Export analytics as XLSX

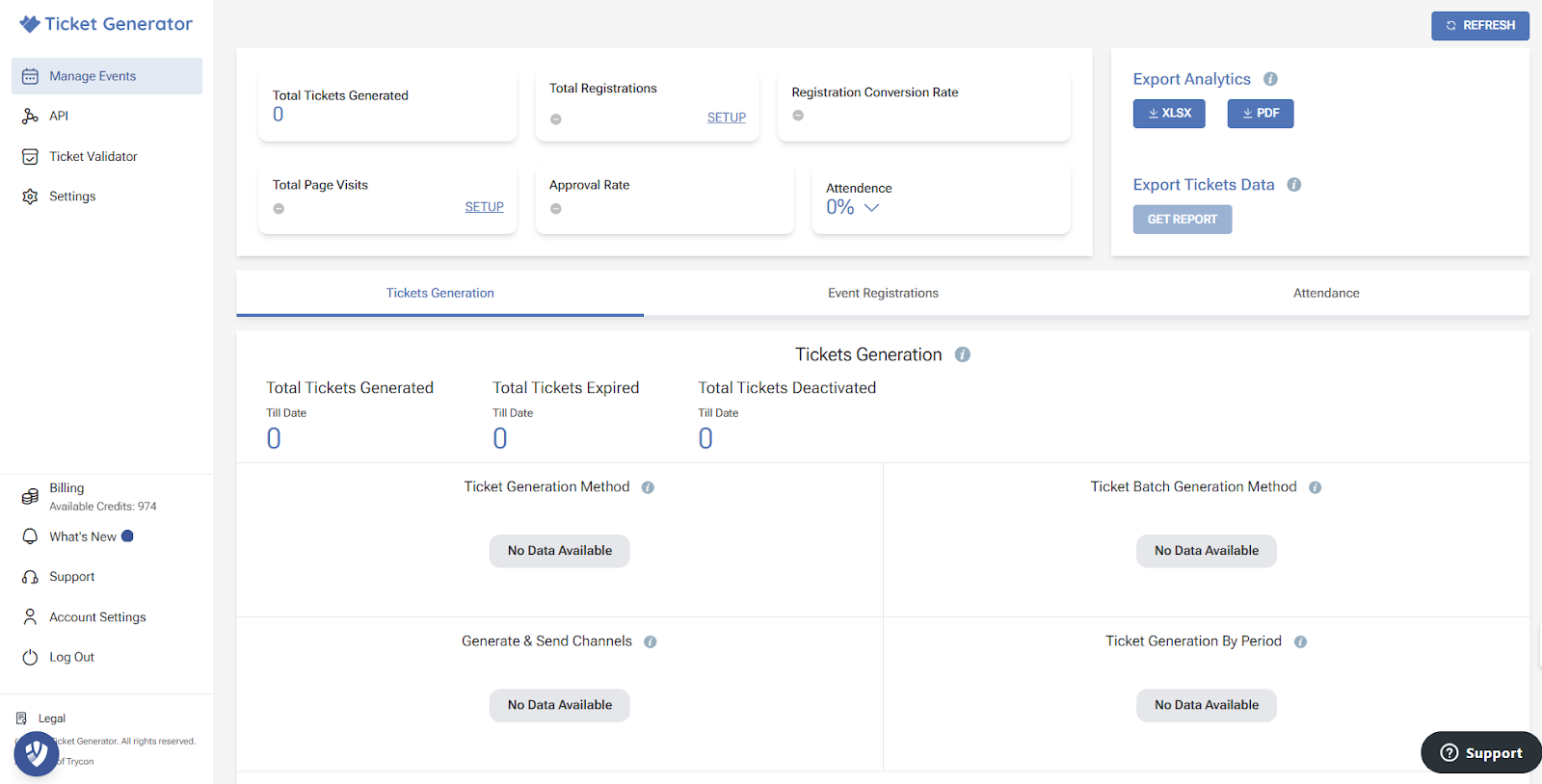pyautogui.click(x=1169, y=114)
